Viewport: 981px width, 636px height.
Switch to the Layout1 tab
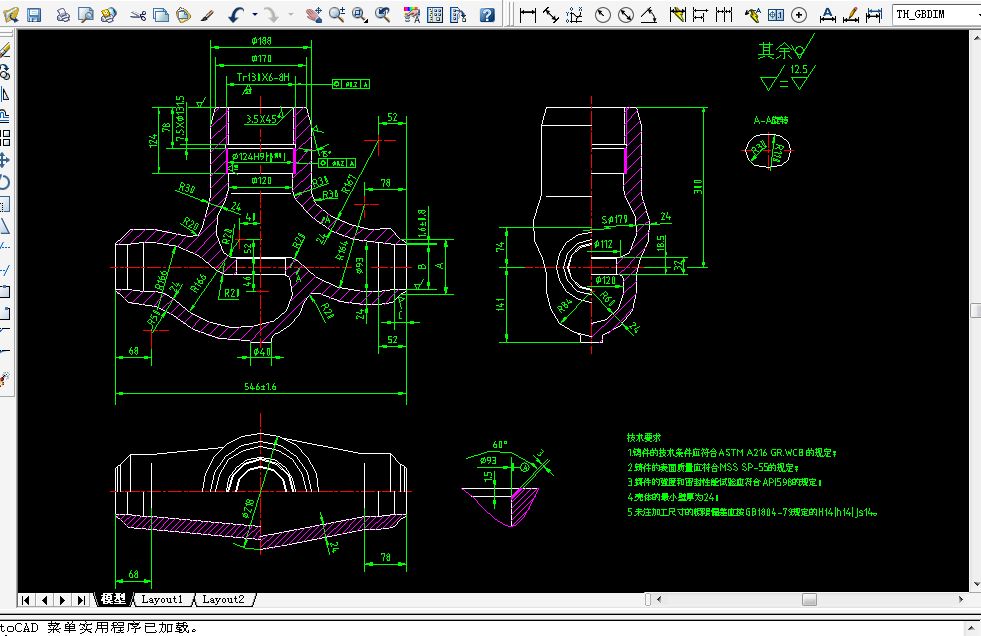162,599
